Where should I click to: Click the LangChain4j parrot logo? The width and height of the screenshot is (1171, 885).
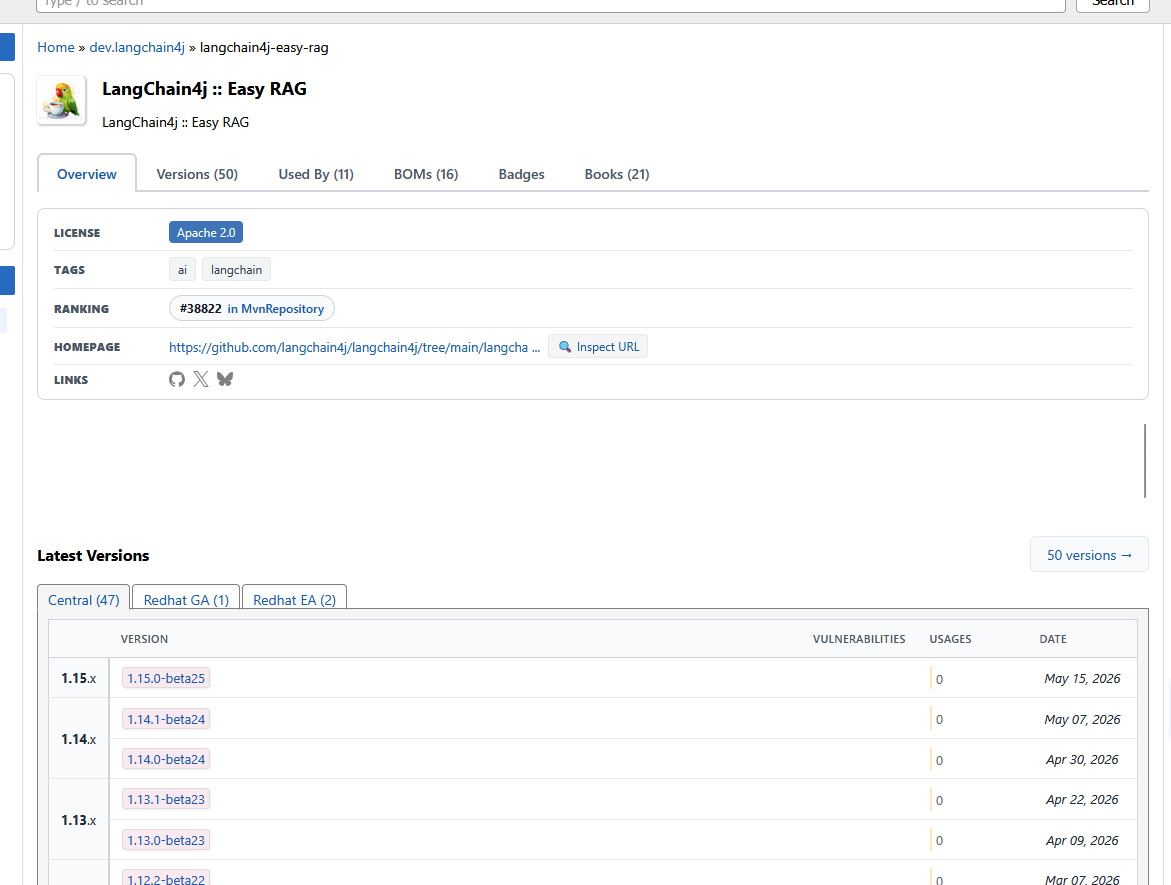62,100
